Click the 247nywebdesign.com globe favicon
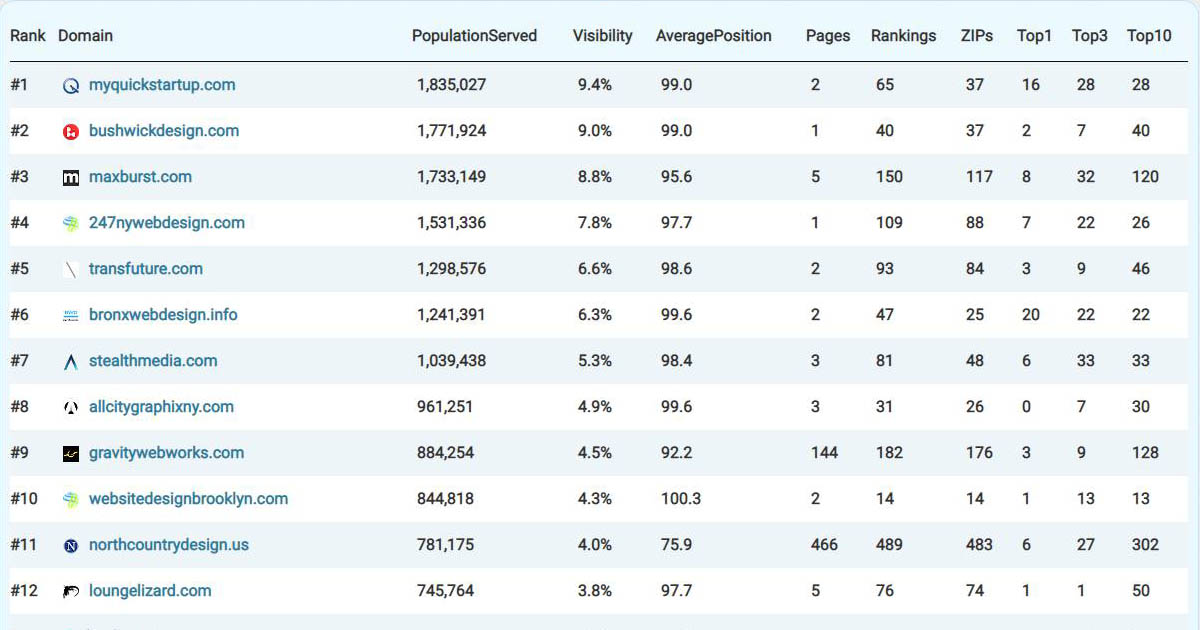This screenshot has width=1200, height=630. tap(70, 223)
